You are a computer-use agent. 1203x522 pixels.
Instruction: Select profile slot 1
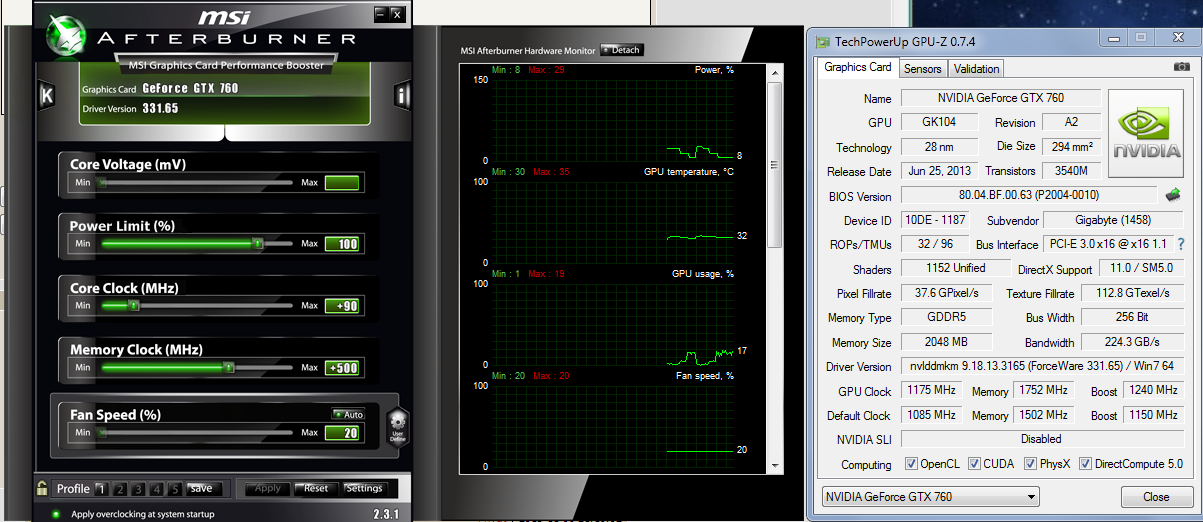101,489
